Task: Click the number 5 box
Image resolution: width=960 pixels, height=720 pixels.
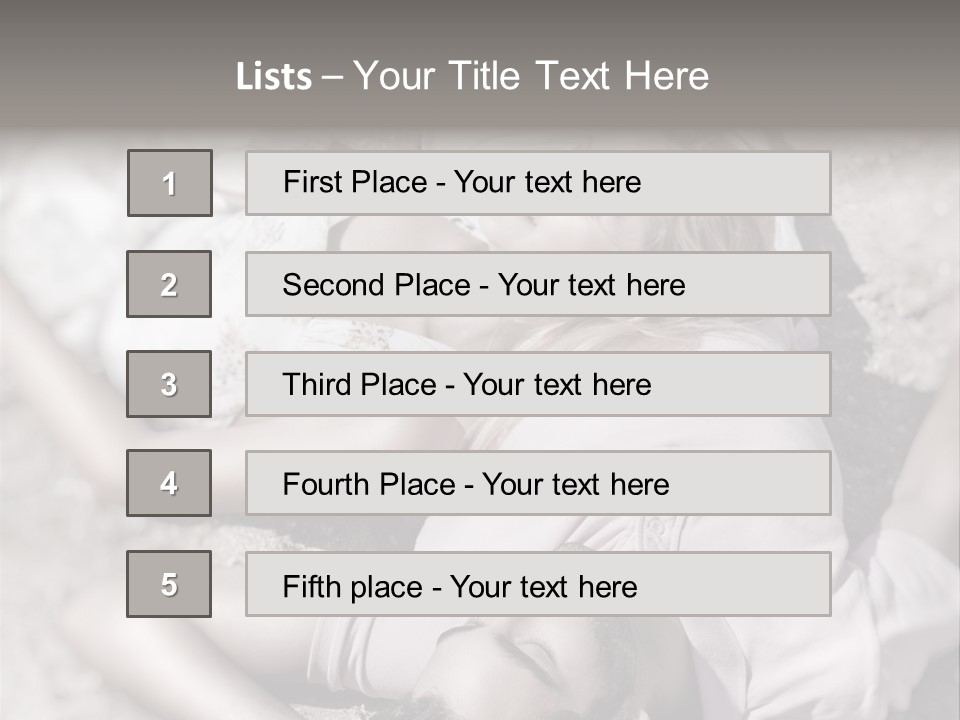Action: point(169,584)
